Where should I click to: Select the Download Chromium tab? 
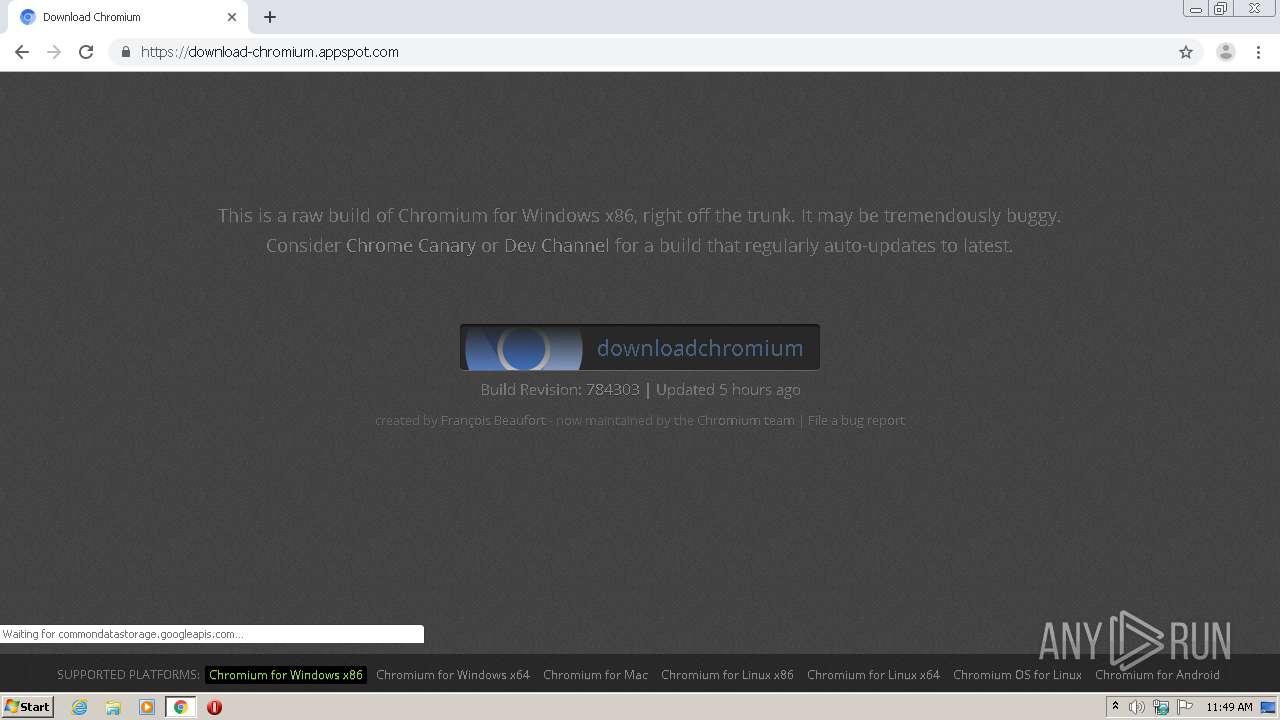tap(128, 17)
